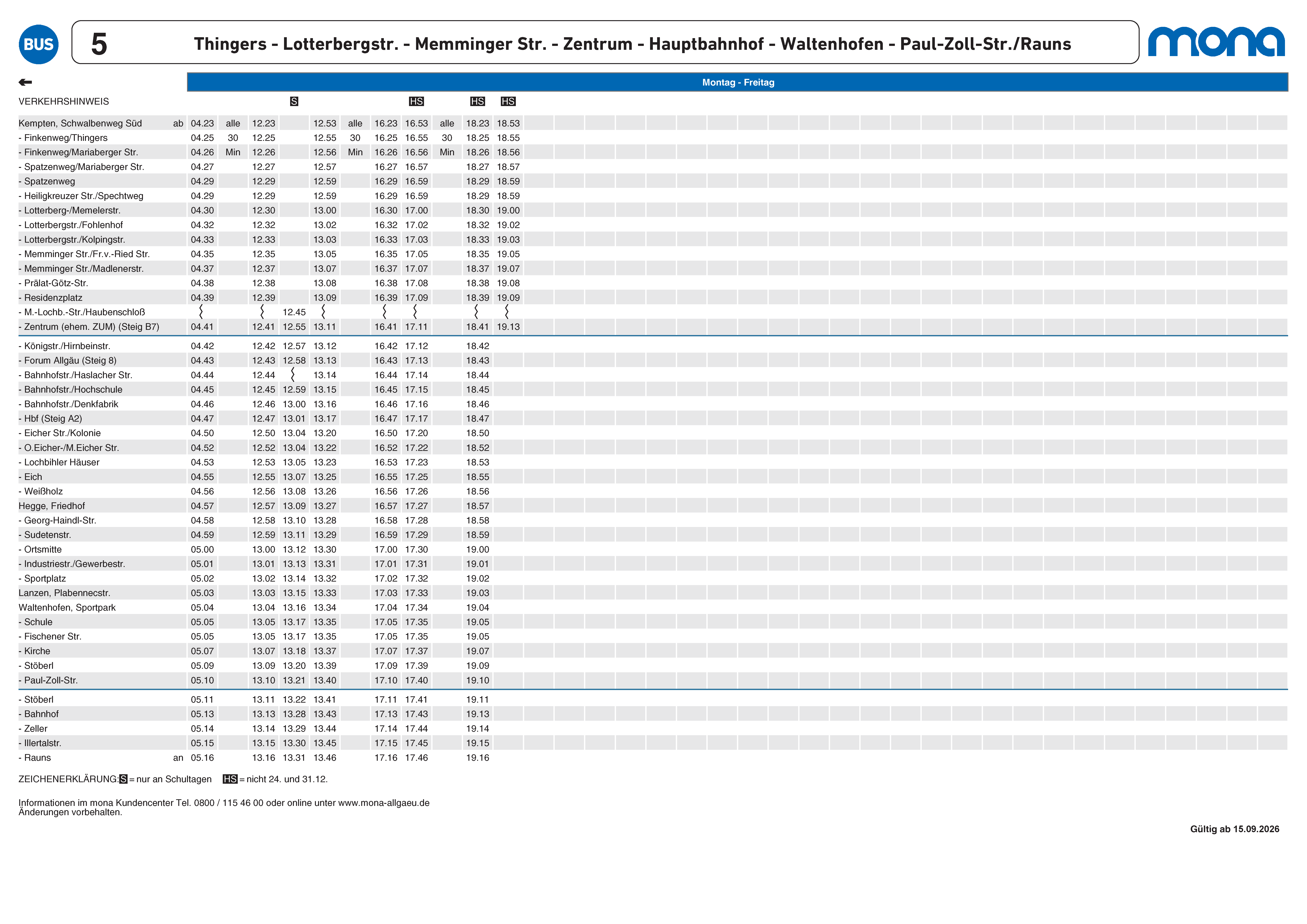Select the stop Finkenweg/Mariaberger Str.
The width and height of the screenshot is (1307, 924).
[79, 153]
